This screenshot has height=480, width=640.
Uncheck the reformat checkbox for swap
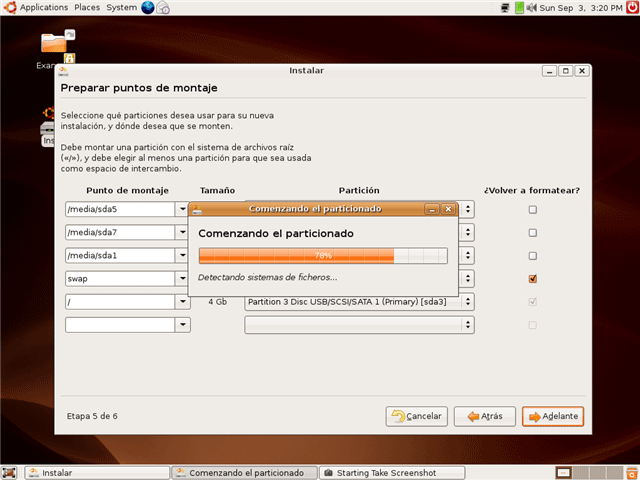(x=532, y=279)
